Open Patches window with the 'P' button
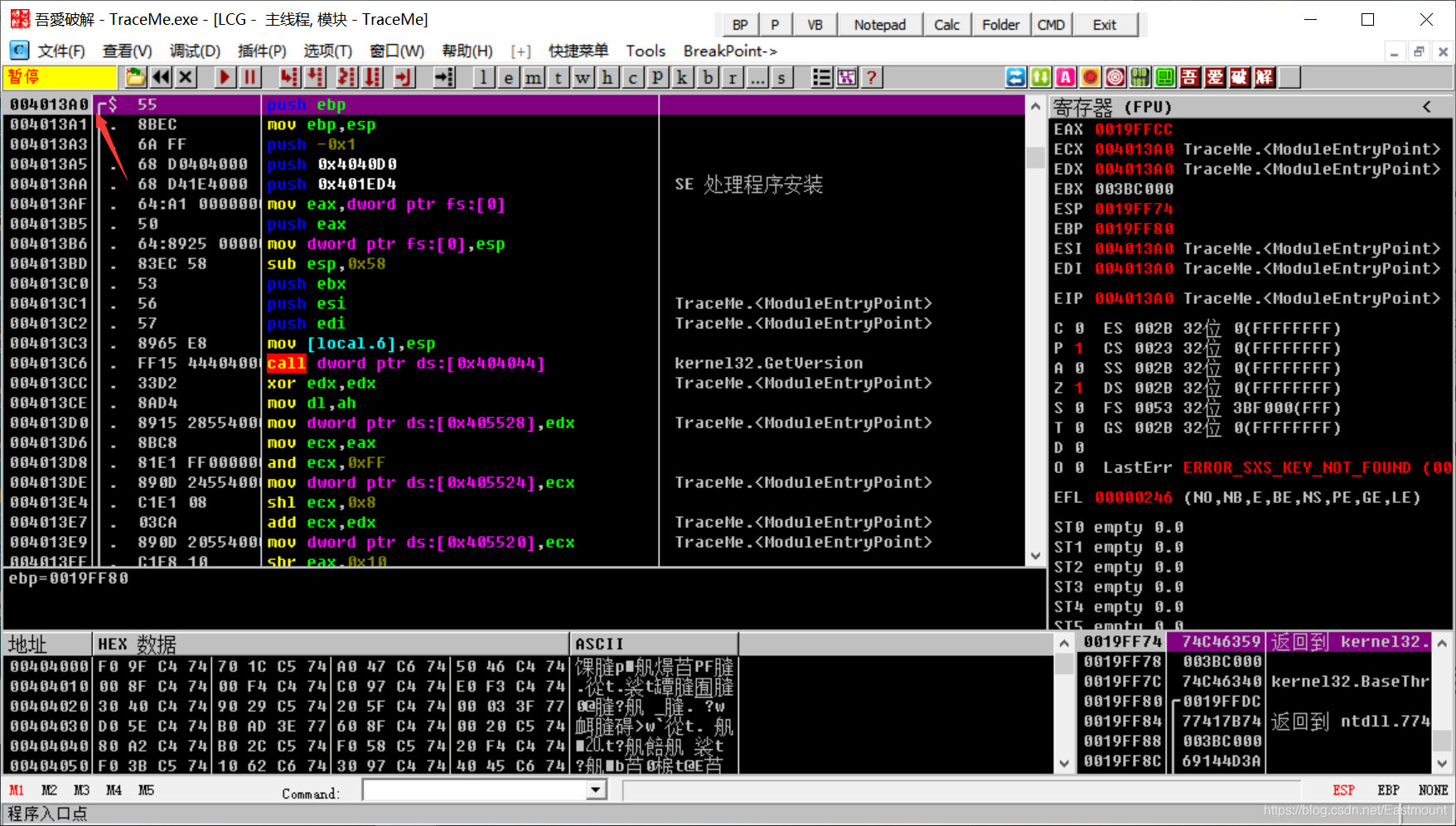Screen dimensions: 1456x826 [x=658, y=77]
